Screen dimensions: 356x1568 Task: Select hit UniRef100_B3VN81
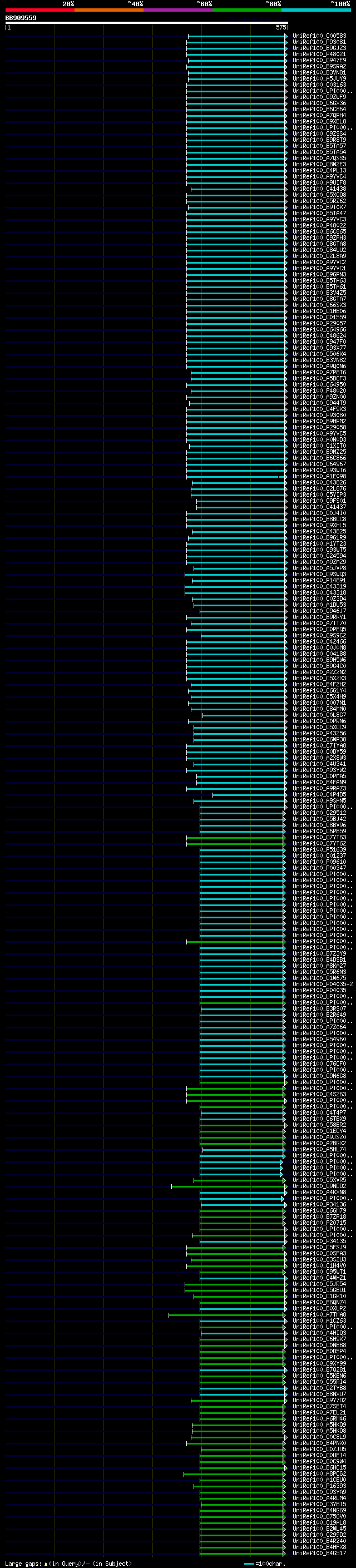[x=319, y=72]
